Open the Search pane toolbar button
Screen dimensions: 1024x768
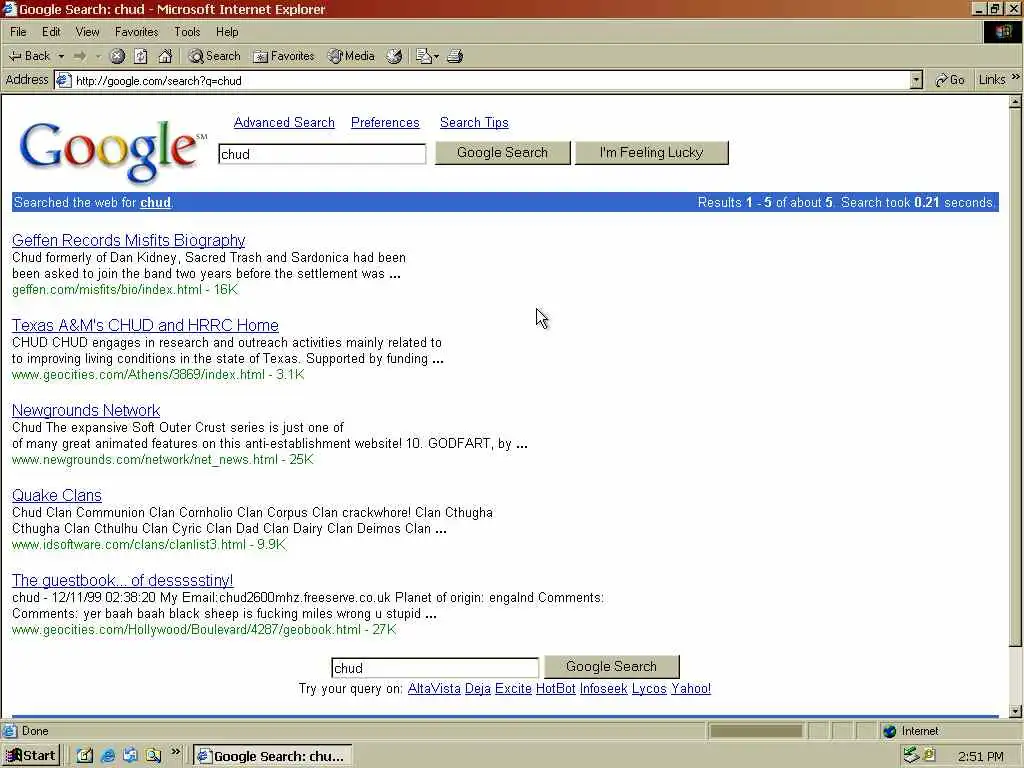215,56
